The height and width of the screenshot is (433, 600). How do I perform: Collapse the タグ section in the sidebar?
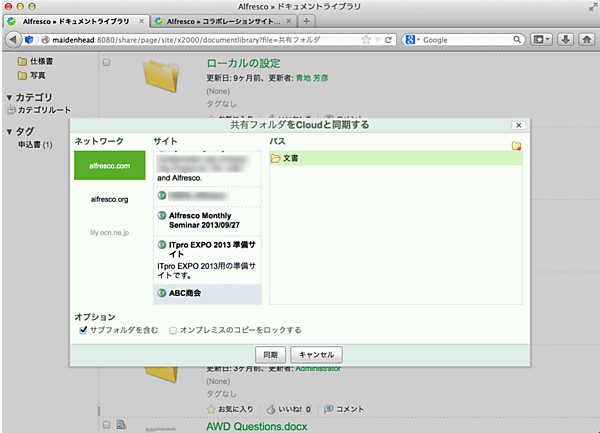point(10,132)
